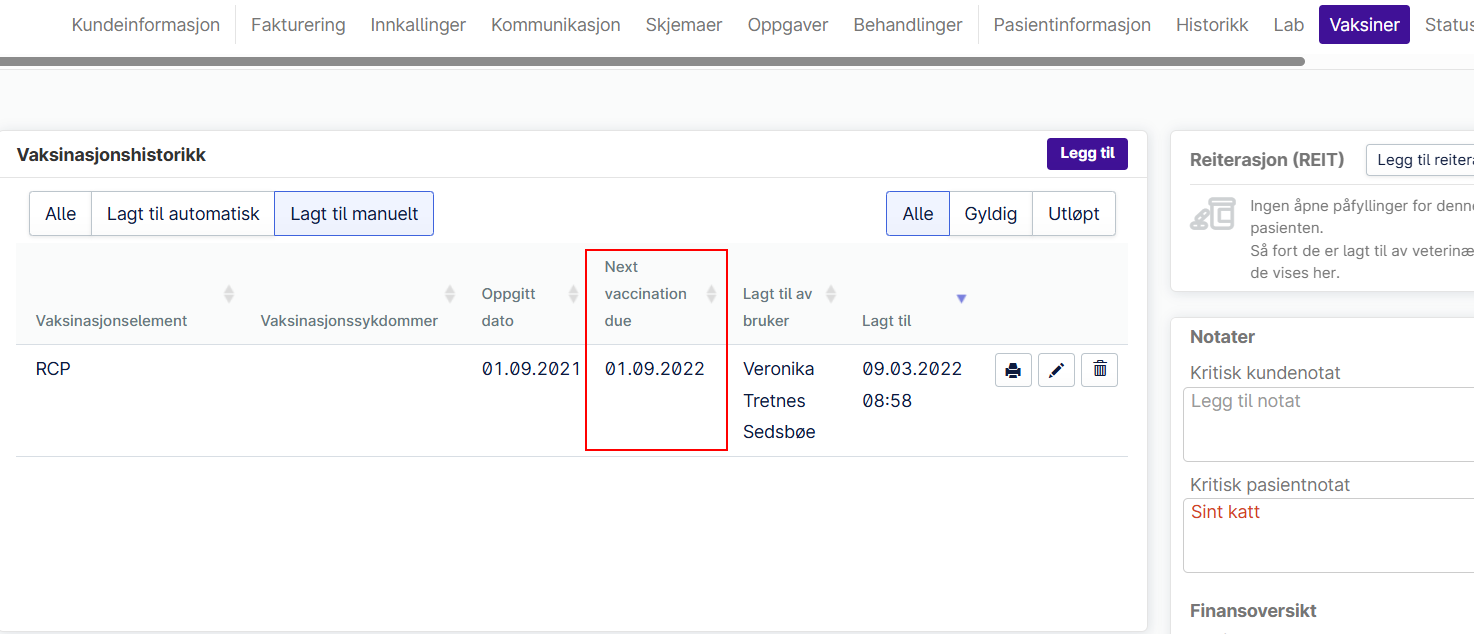Sort by Next vaccination due arrows
Viewport: 1474px width, 634px height.
click(x=711, y=294)
